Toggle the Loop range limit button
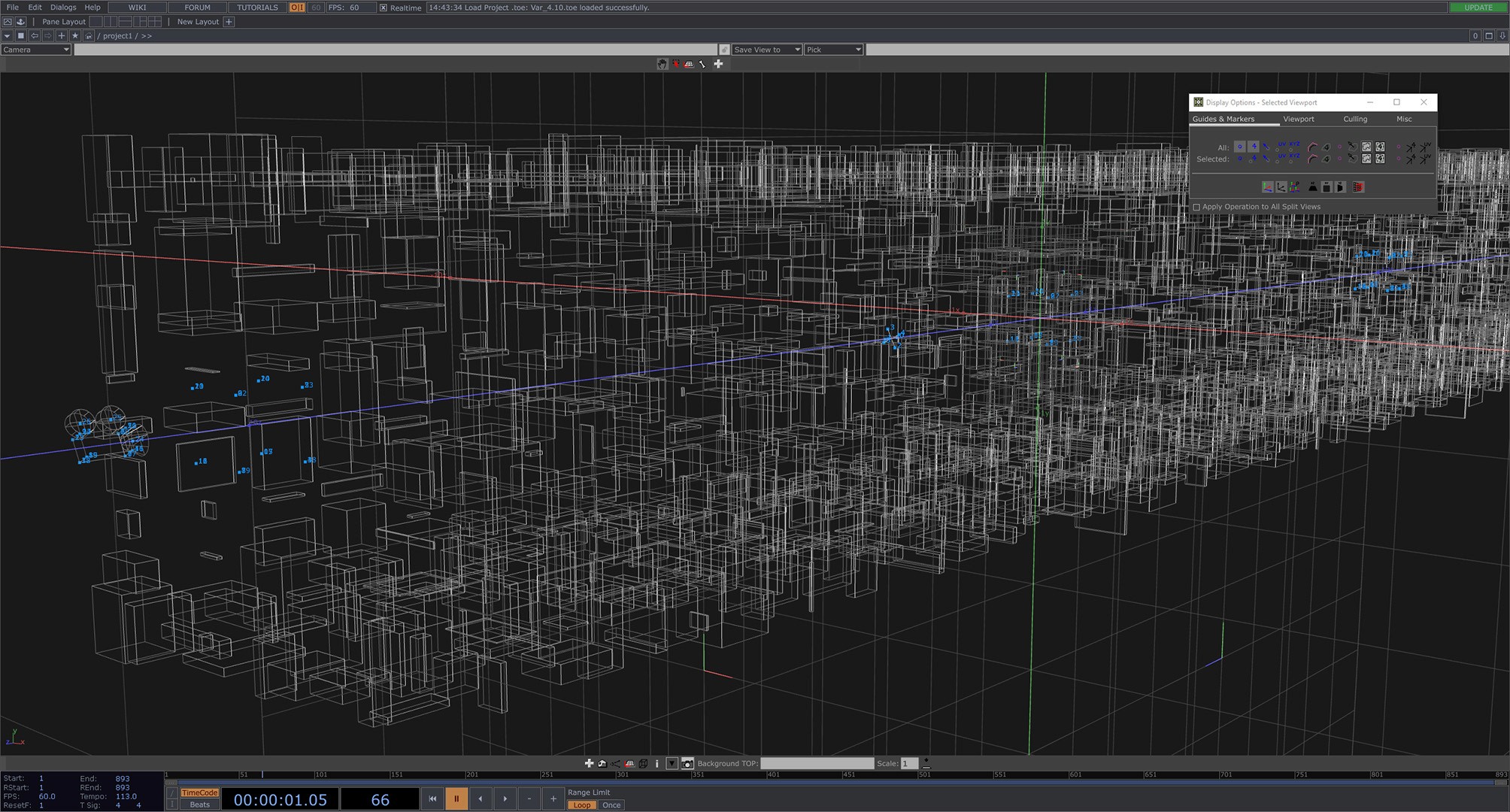 [581, 804]
